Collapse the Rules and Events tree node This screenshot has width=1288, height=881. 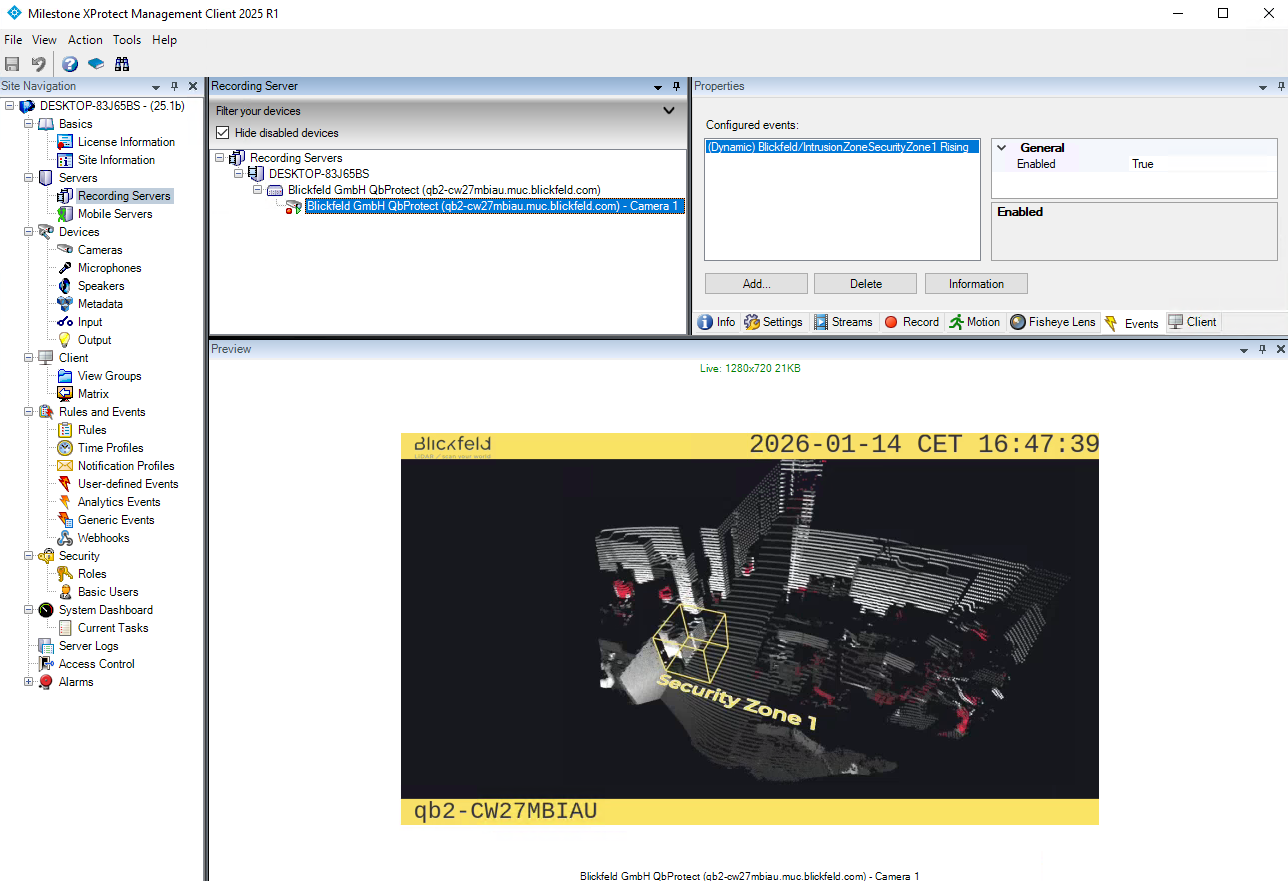tap(29, 412)
